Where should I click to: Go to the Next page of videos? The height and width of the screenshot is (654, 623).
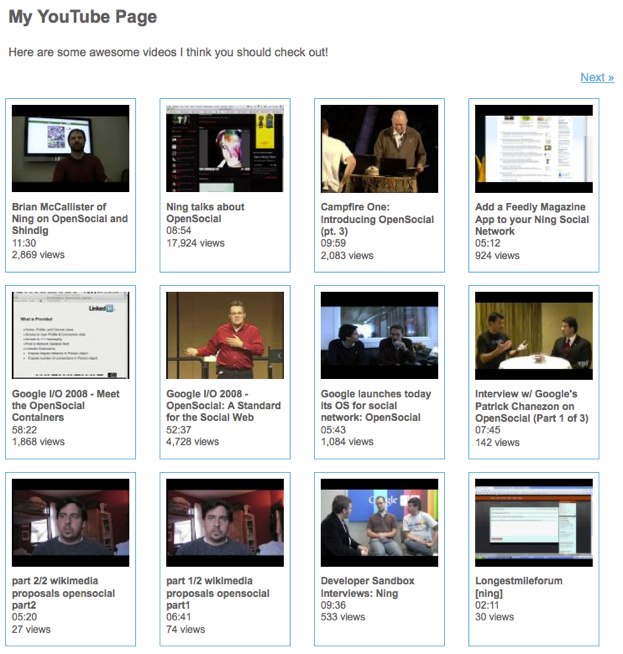click(x=597, y=78)
